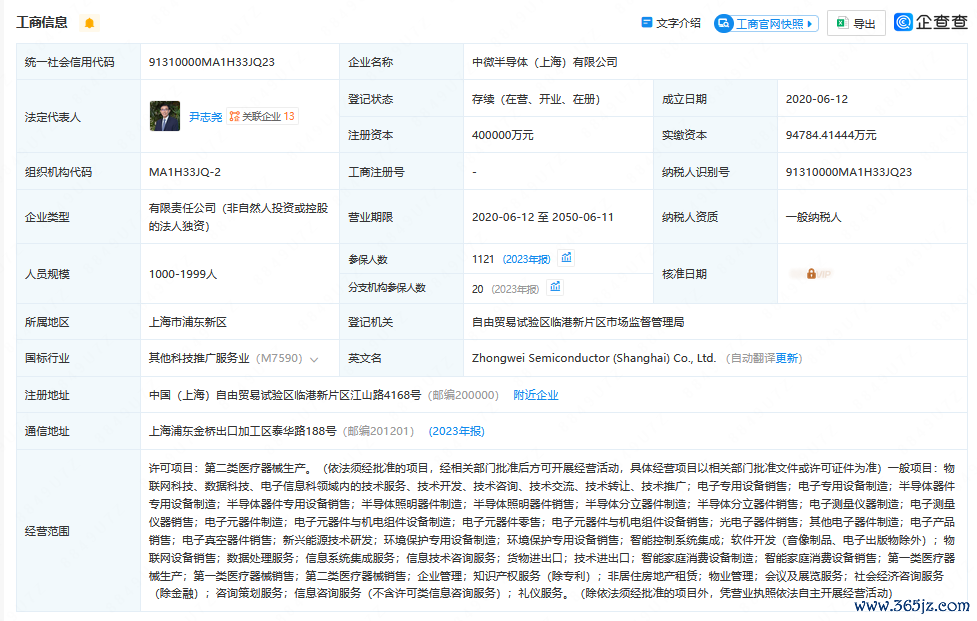Click the status 存续（在营、开业、在册）
Viewport: 977px width, 621px height.
pyautogui.click(x=536, y=99)
